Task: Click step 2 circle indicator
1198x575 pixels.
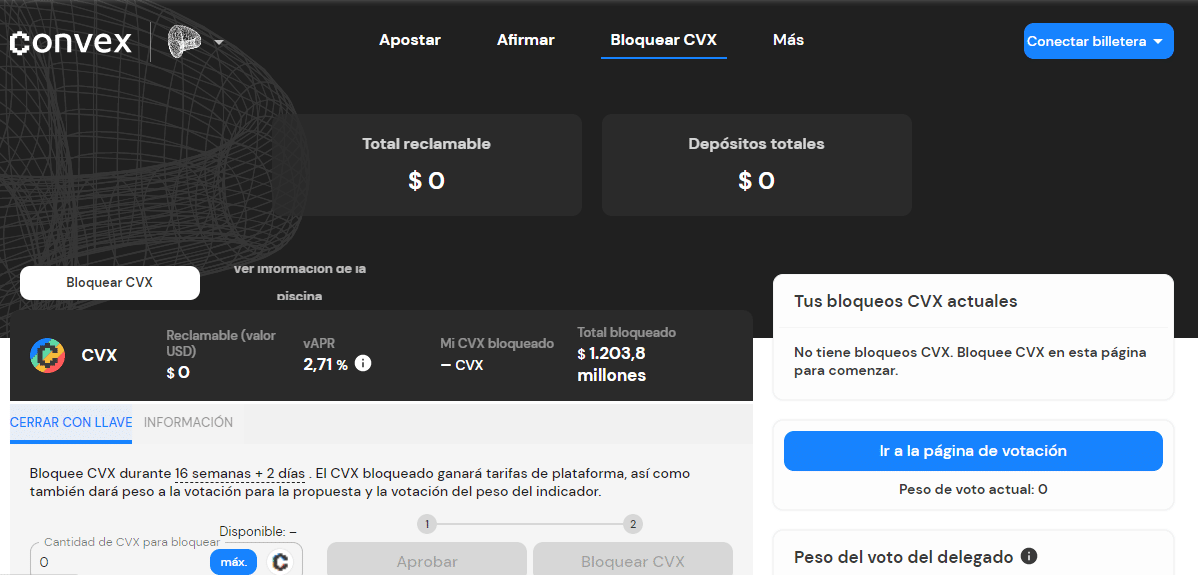Action: click(x=632, y=524)
